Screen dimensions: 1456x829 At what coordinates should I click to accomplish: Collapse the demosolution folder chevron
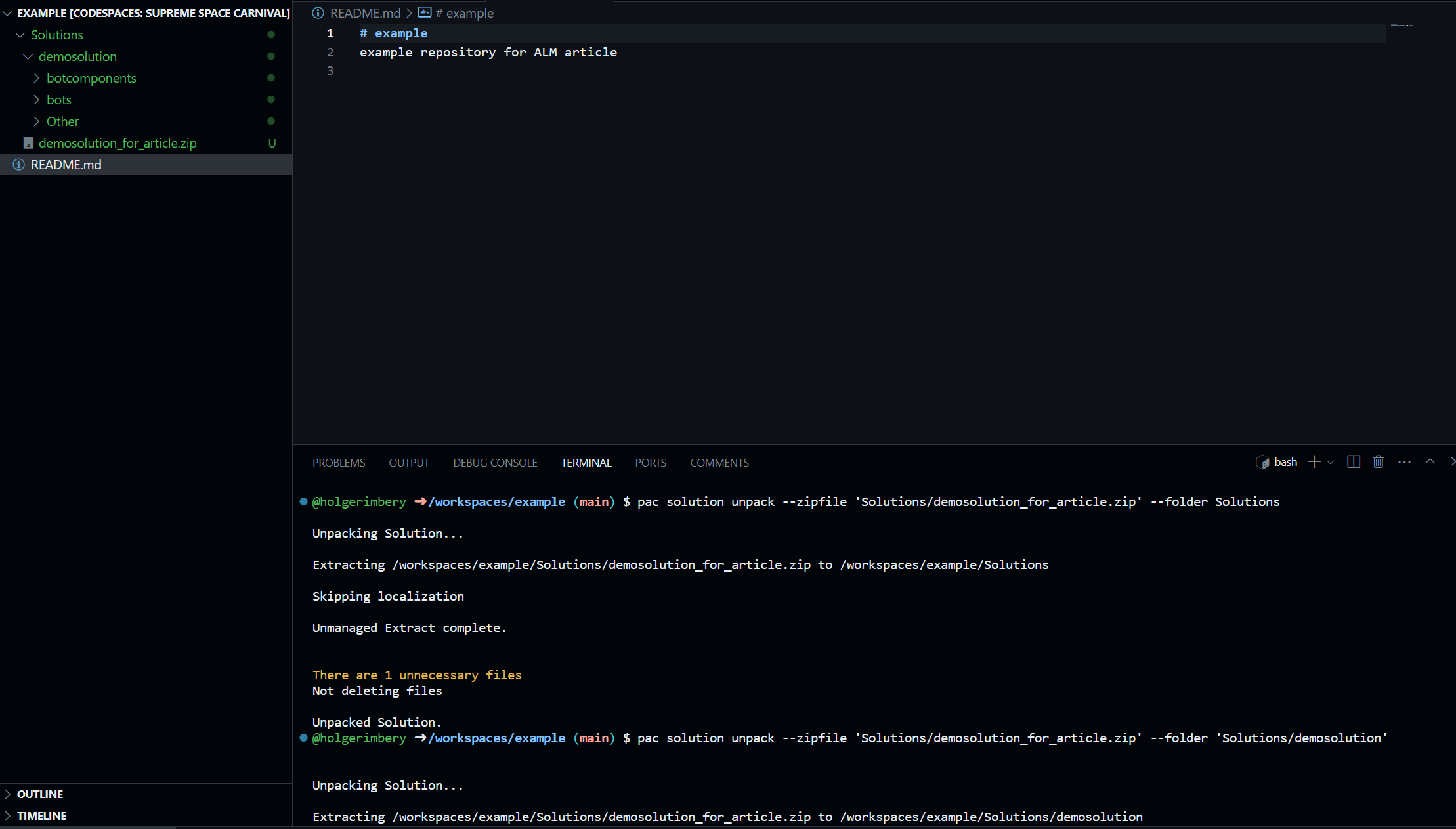(28, 56)
